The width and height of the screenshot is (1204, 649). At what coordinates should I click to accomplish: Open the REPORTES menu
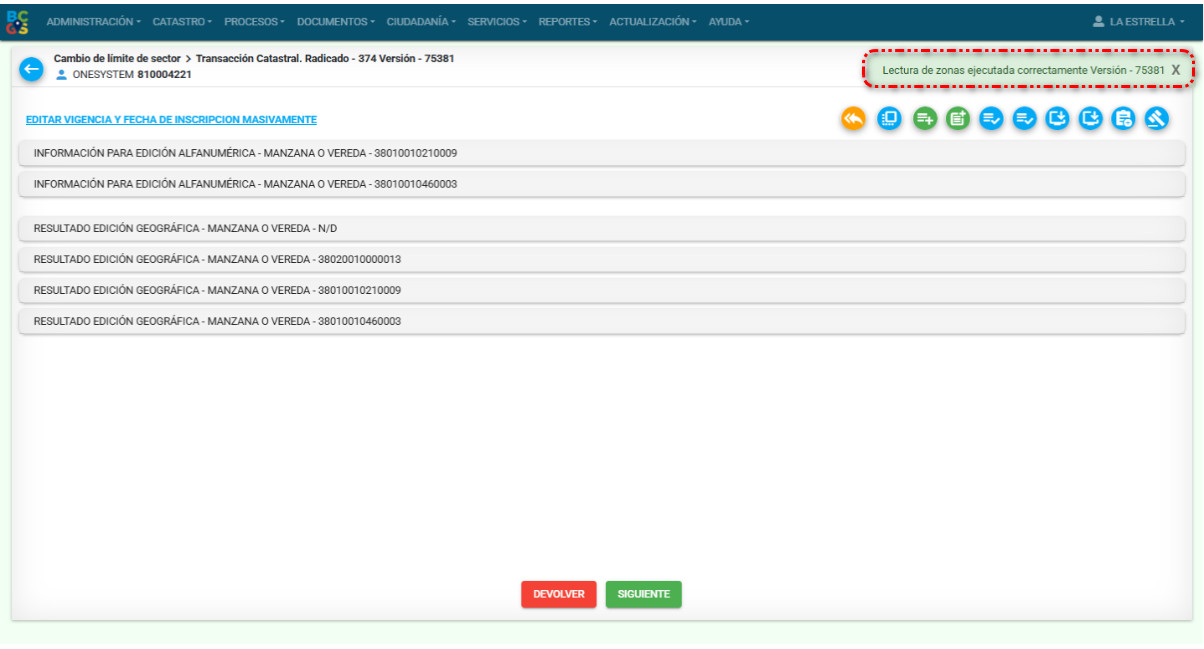pos(567,22)
